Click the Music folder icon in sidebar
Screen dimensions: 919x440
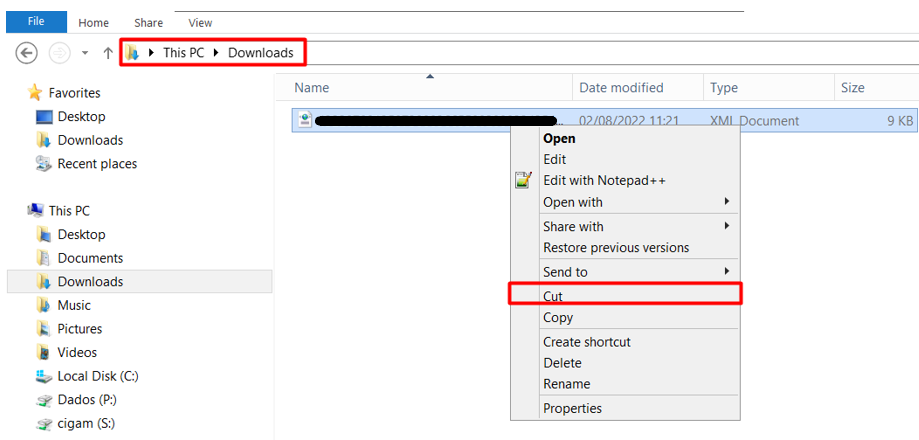click(x=44, y=306)
